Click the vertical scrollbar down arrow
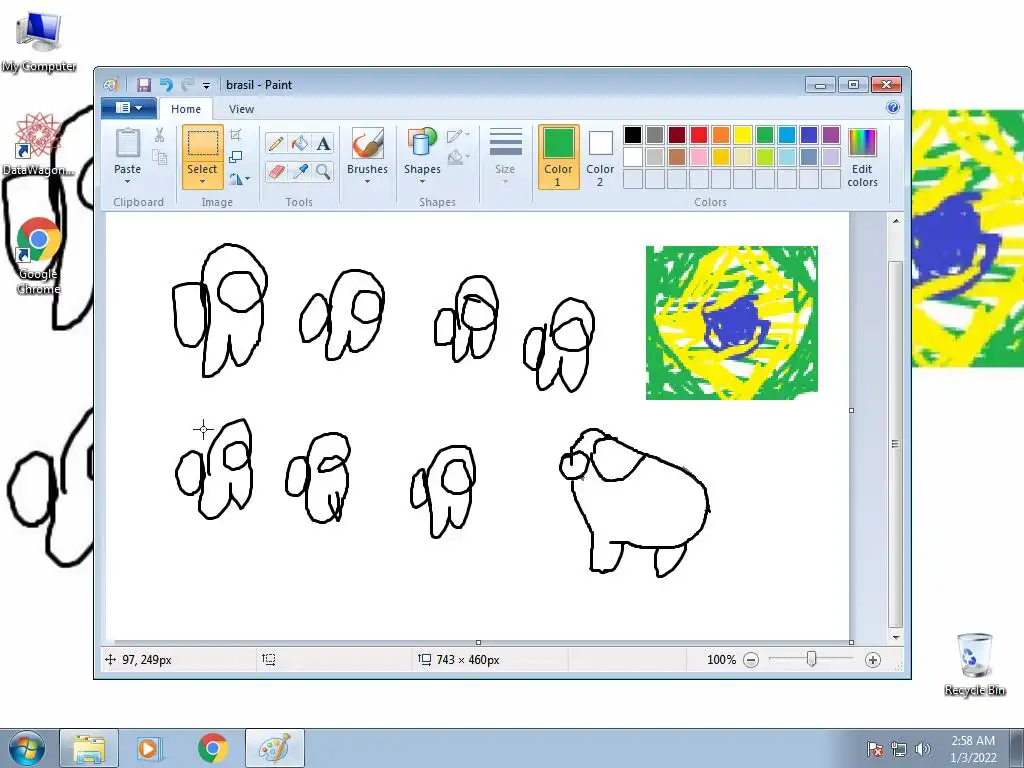This screenshot has width=1024, height=768. click(x=896, y=637)
